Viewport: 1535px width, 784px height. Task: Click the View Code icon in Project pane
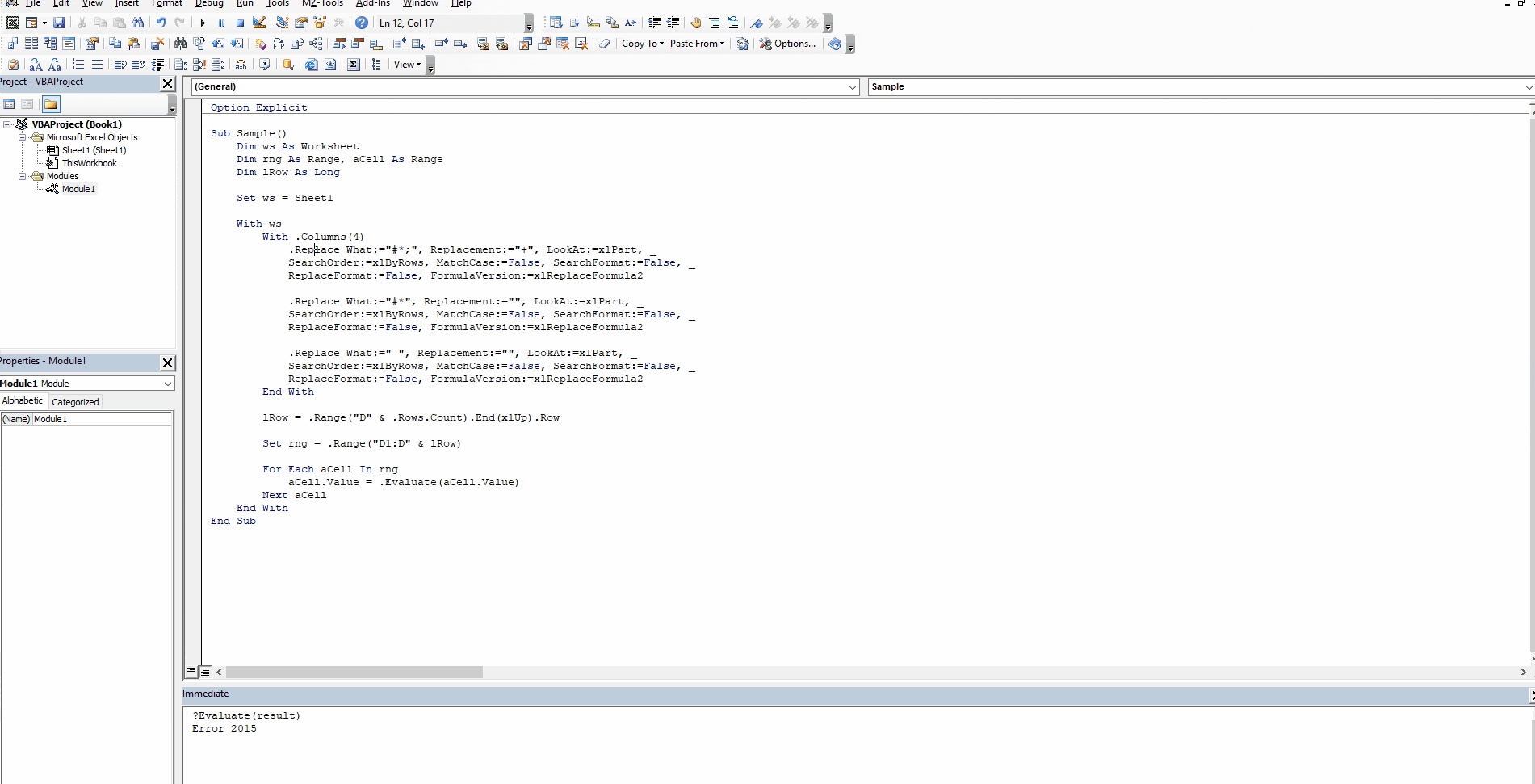(x=10, y=104)
